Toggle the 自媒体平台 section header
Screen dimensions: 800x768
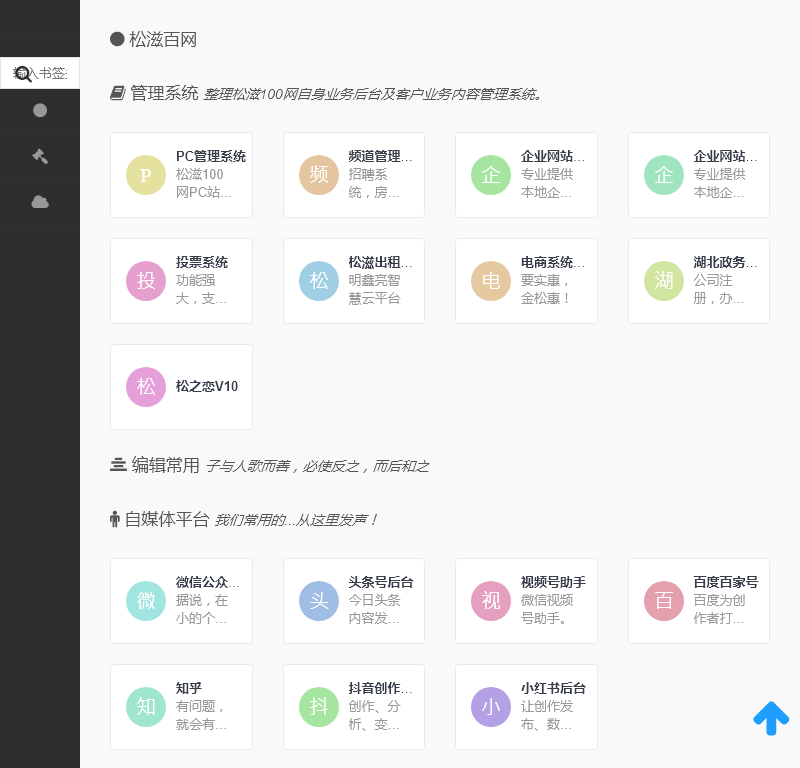tap(166, 519)
